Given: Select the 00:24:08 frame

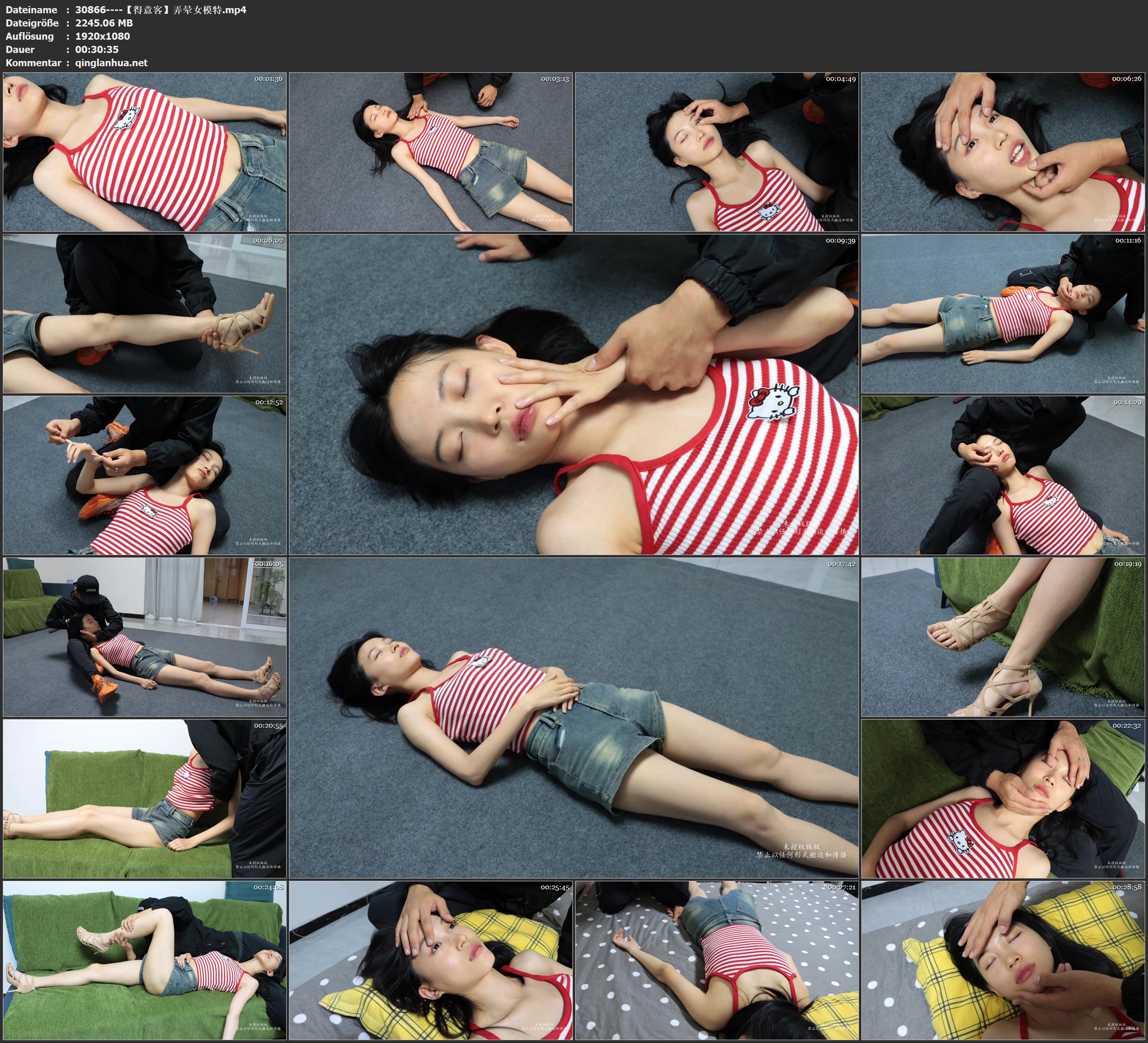Looking at the screenshot, I should pos(145,960).
